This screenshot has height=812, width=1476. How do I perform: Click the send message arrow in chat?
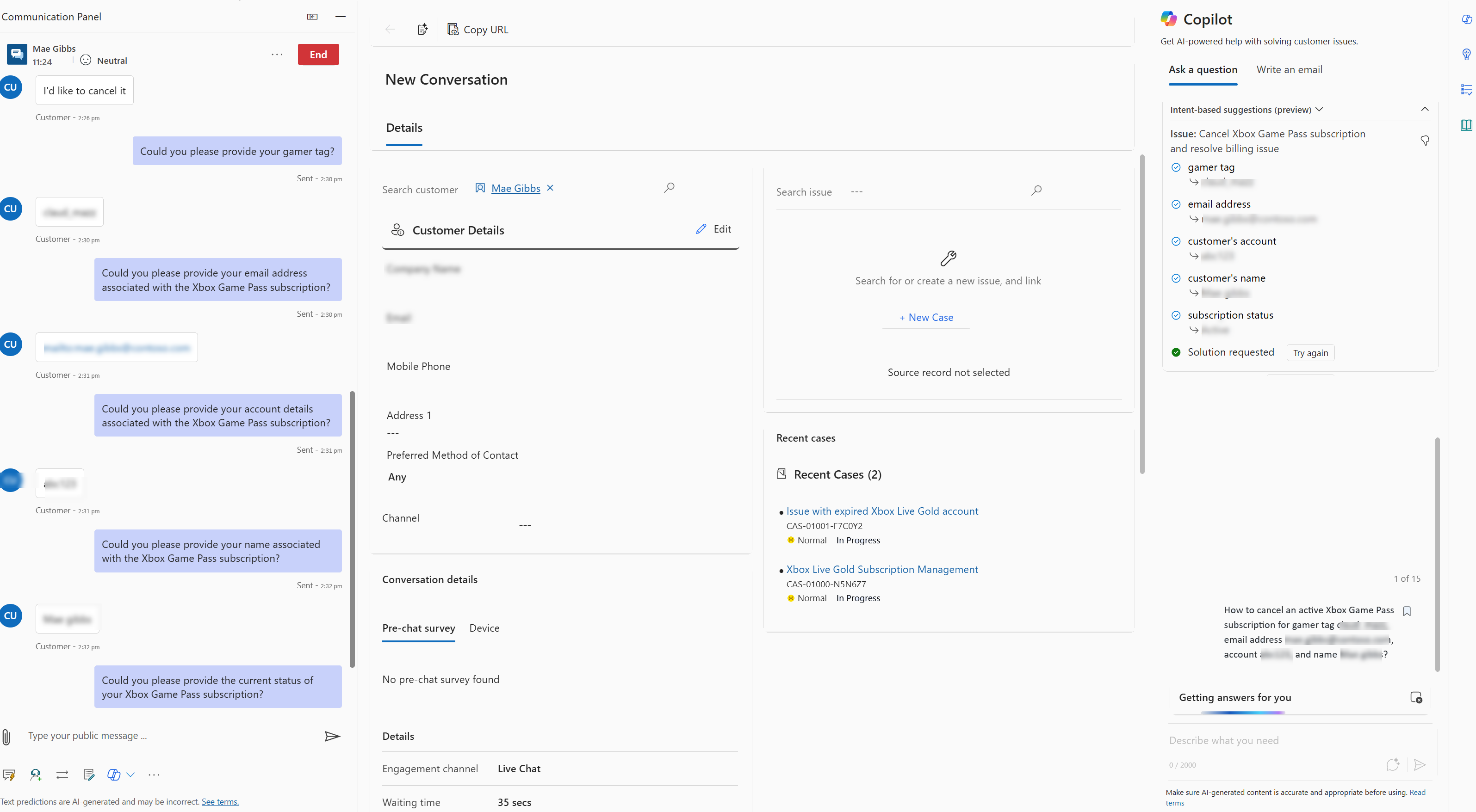pos(332,737)
